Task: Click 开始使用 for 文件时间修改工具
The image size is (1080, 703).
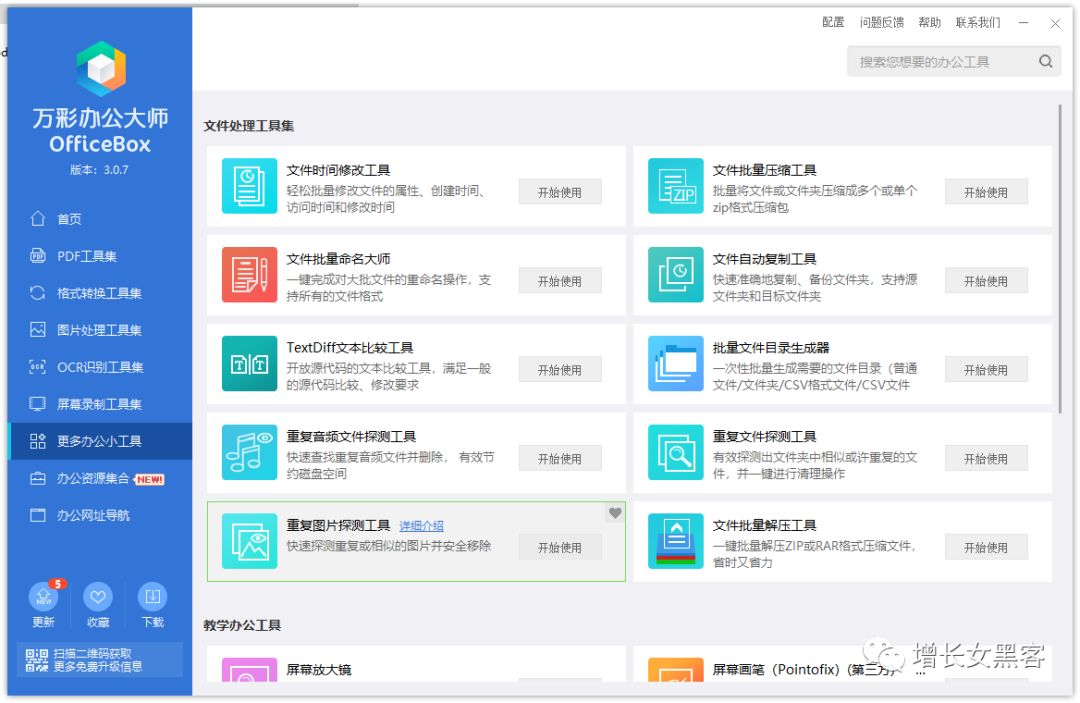Action: (x=560, y=192)
